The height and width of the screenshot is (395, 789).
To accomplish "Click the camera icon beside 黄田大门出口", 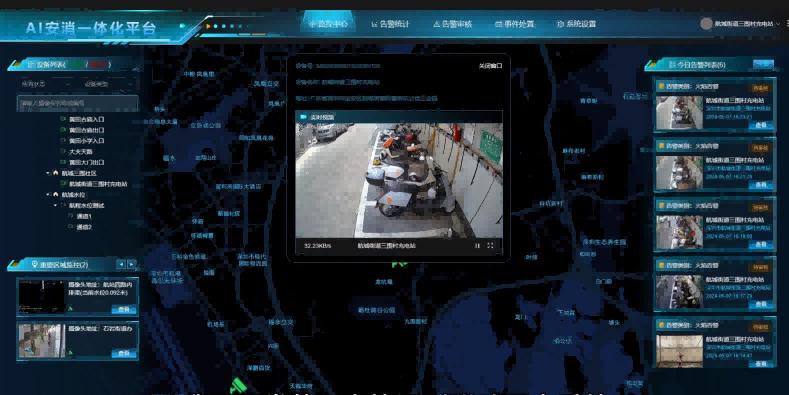I will (63, 163).
